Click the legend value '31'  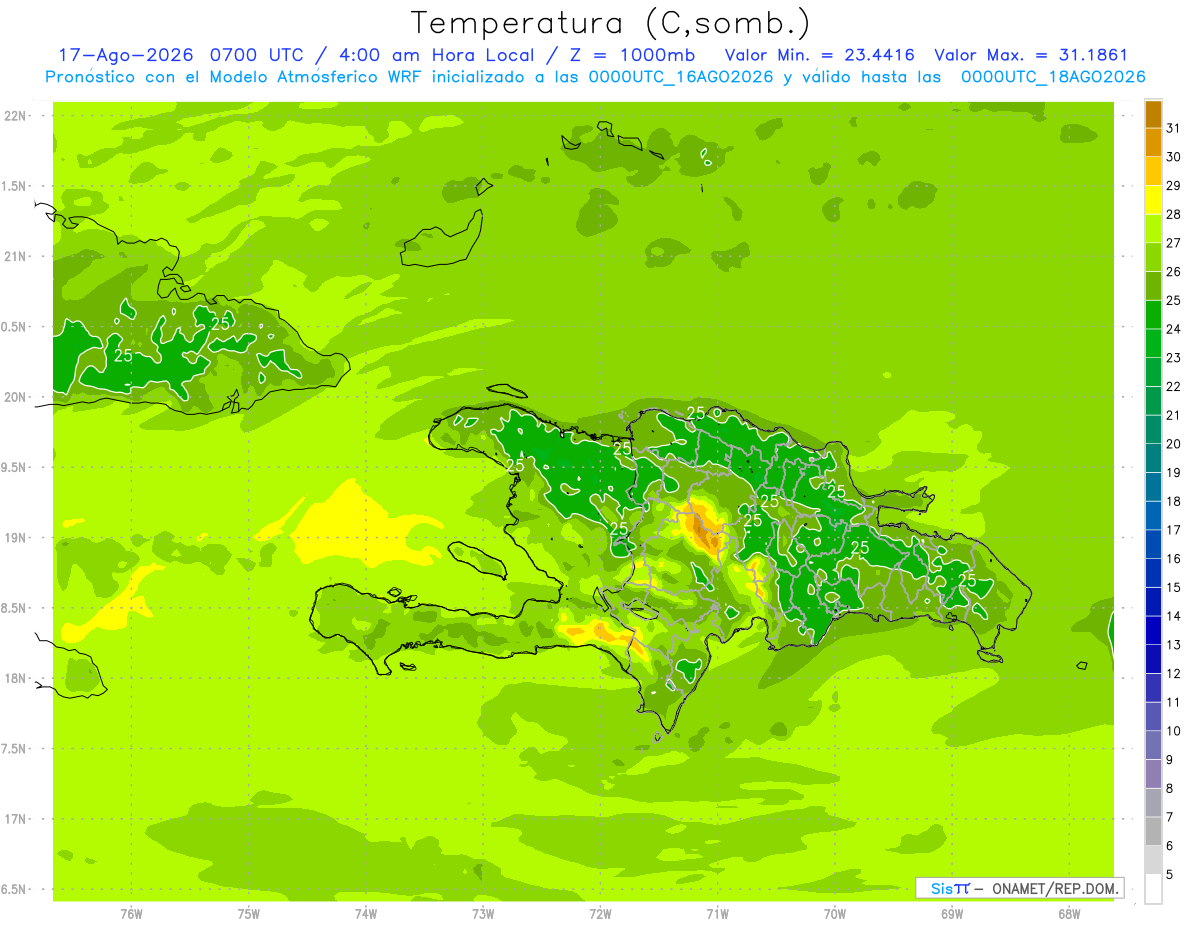click(x=1173, y=128)
